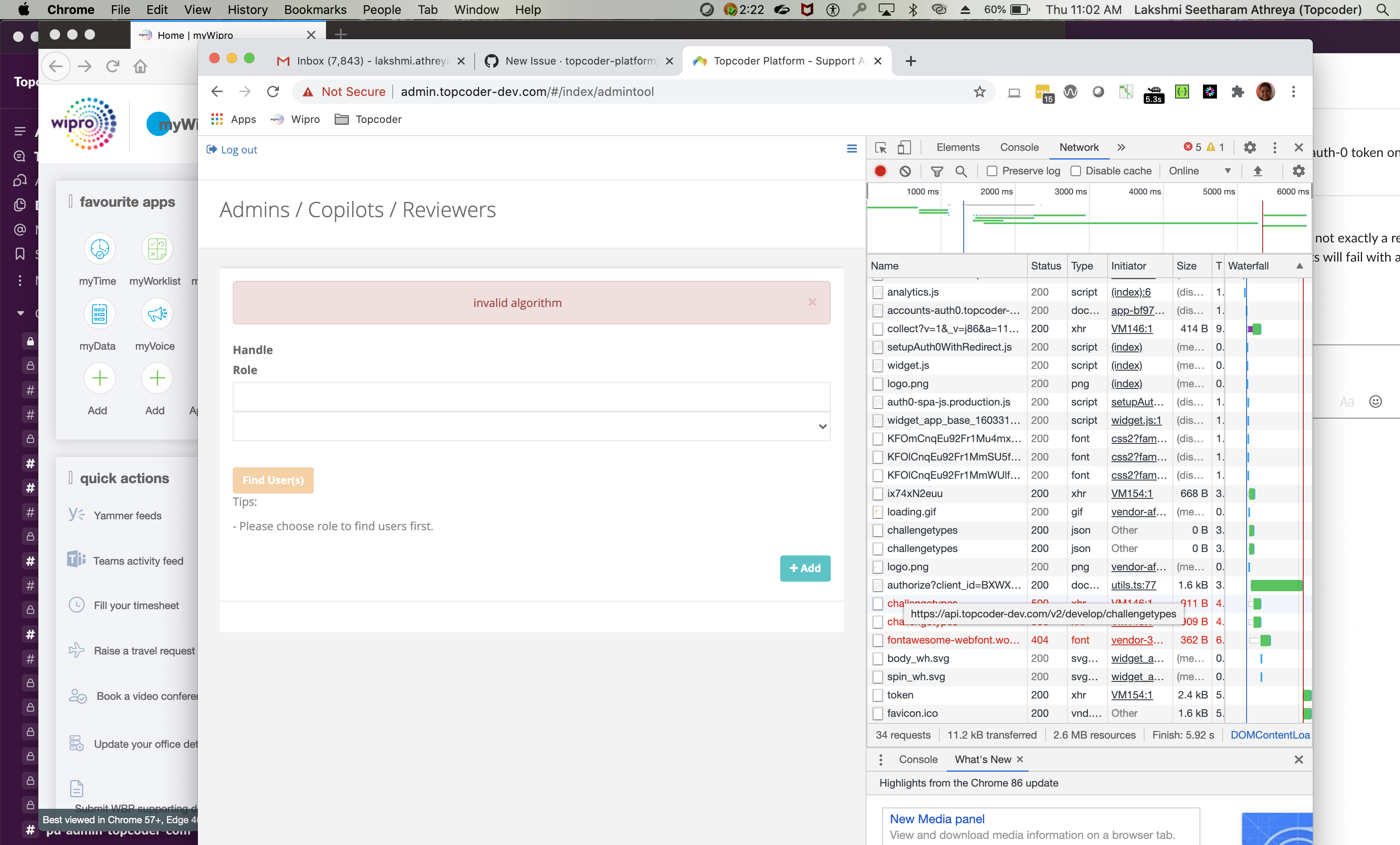
Task: Stop recording with the red record button
Action: [x=880, y=171]
